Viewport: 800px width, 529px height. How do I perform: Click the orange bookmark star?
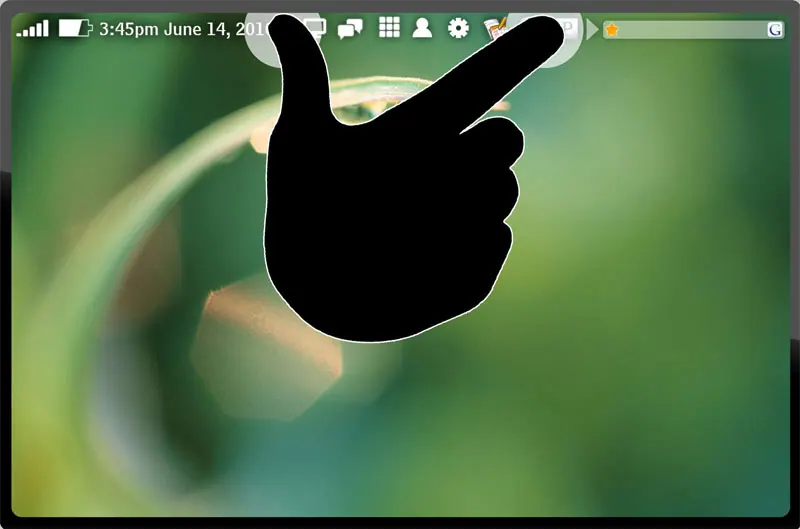[612, 30]
